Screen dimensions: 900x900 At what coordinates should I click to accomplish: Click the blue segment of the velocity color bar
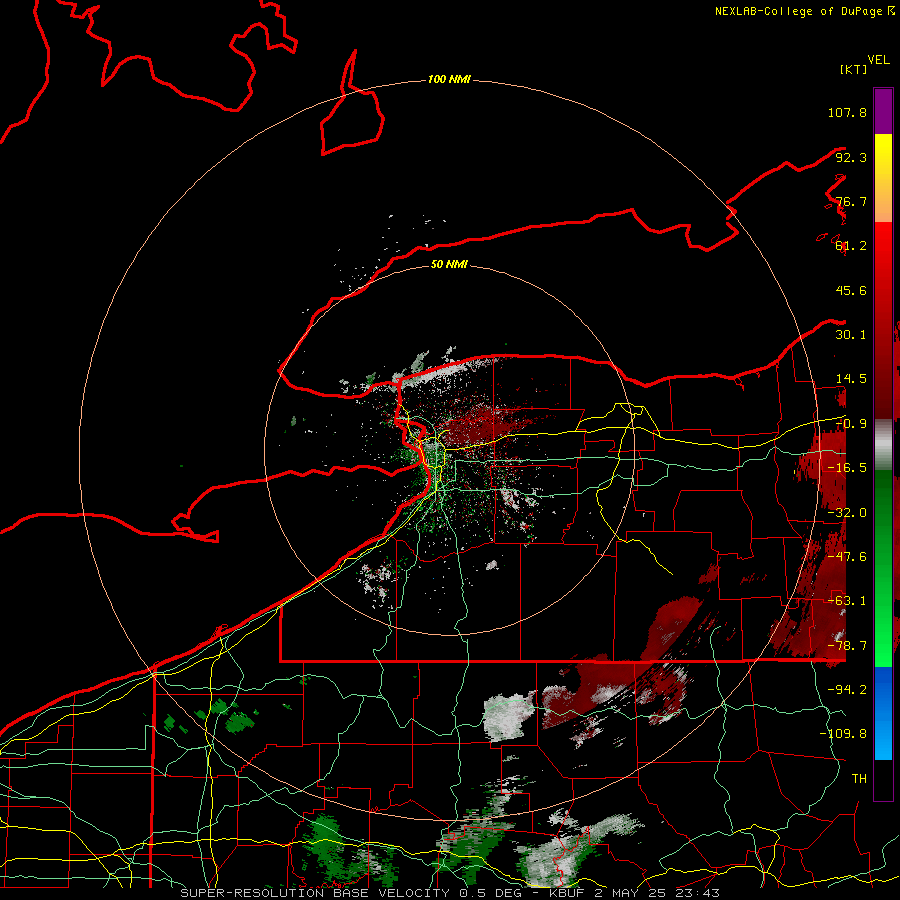point(883,713)
